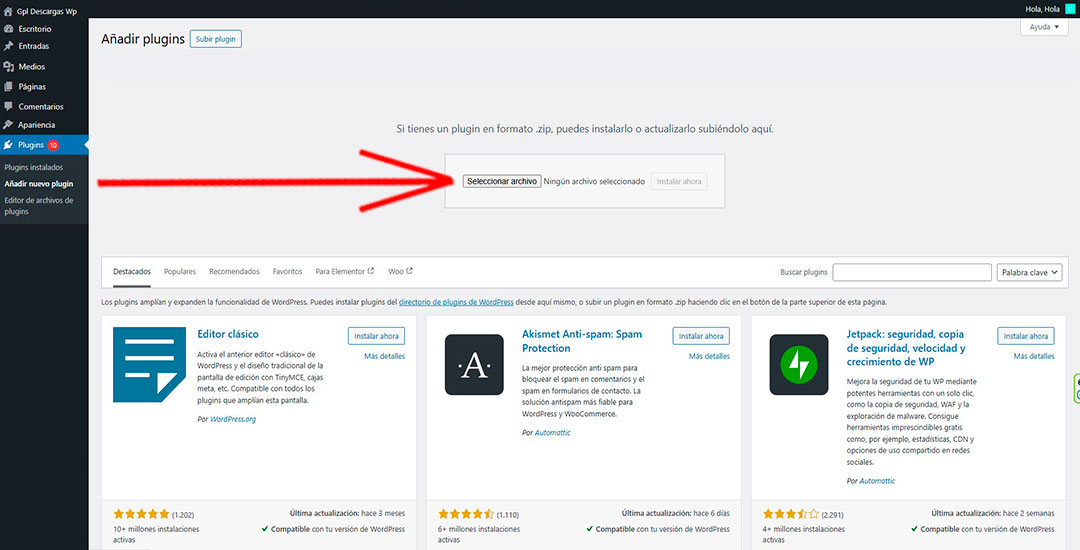Click the speech bubble icon beside Comentarios

(x=8, y=107)
